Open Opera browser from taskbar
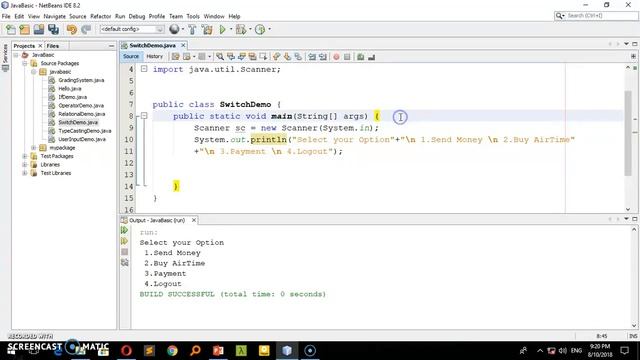Screen dimensions: 640x360 127,350
